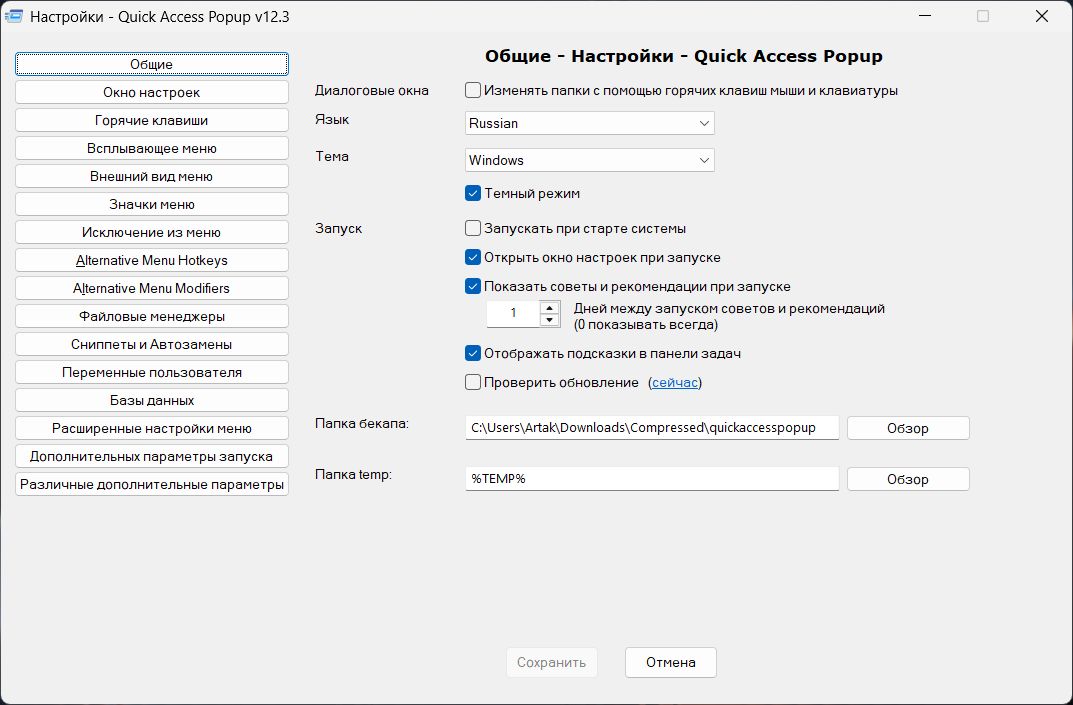Click the Отмена button
Screen dimensions: 1073x705
pos(671,663)
